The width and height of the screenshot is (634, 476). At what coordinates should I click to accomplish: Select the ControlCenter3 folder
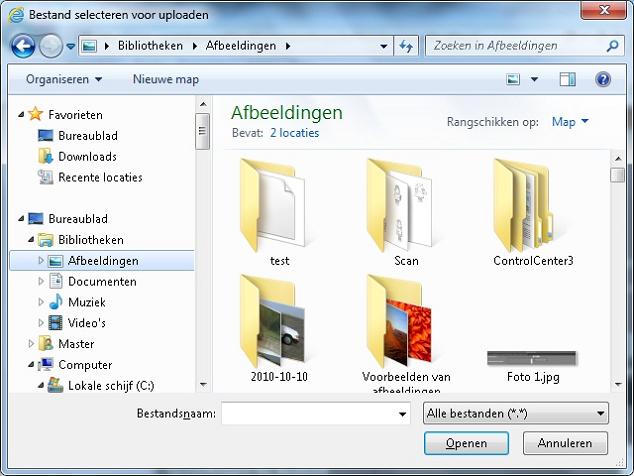[x=533, y=213]
